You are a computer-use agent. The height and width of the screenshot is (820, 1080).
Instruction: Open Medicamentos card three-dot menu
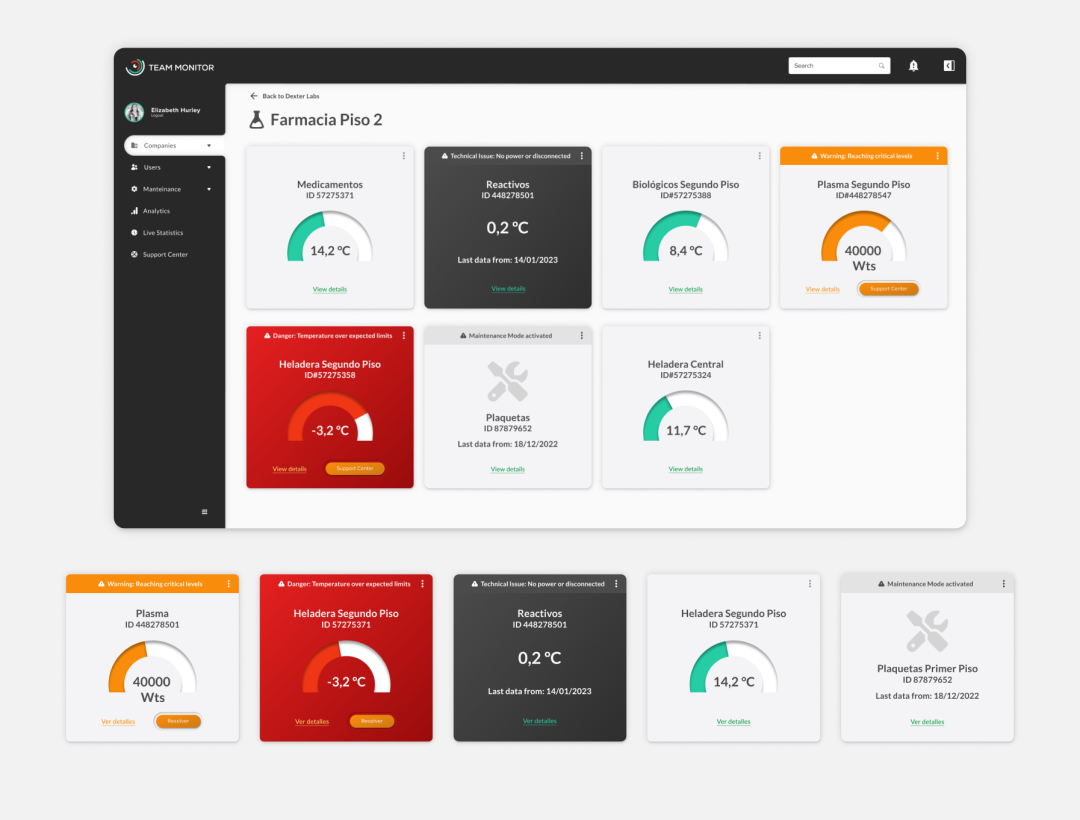coord(404,156)
